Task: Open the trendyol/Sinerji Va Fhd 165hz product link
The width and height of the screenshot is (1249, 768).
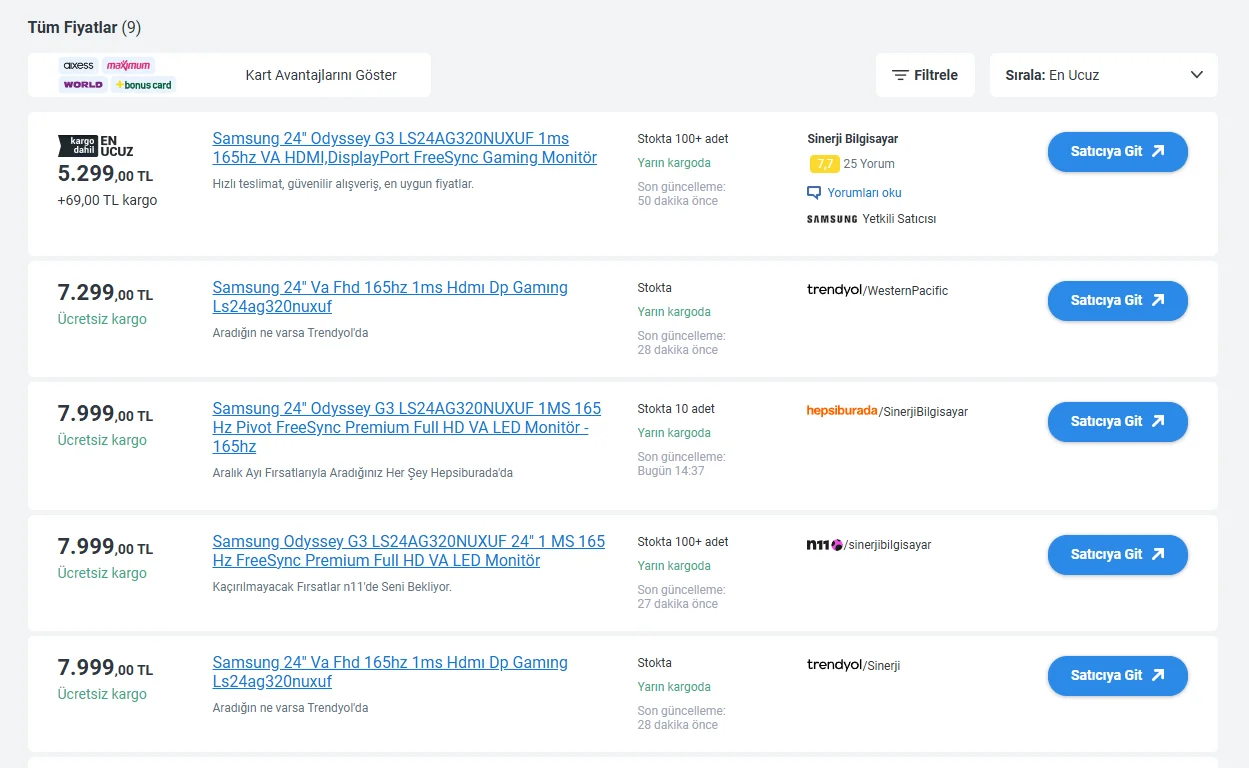Action: pyautogui.click(x=390, y=672)
